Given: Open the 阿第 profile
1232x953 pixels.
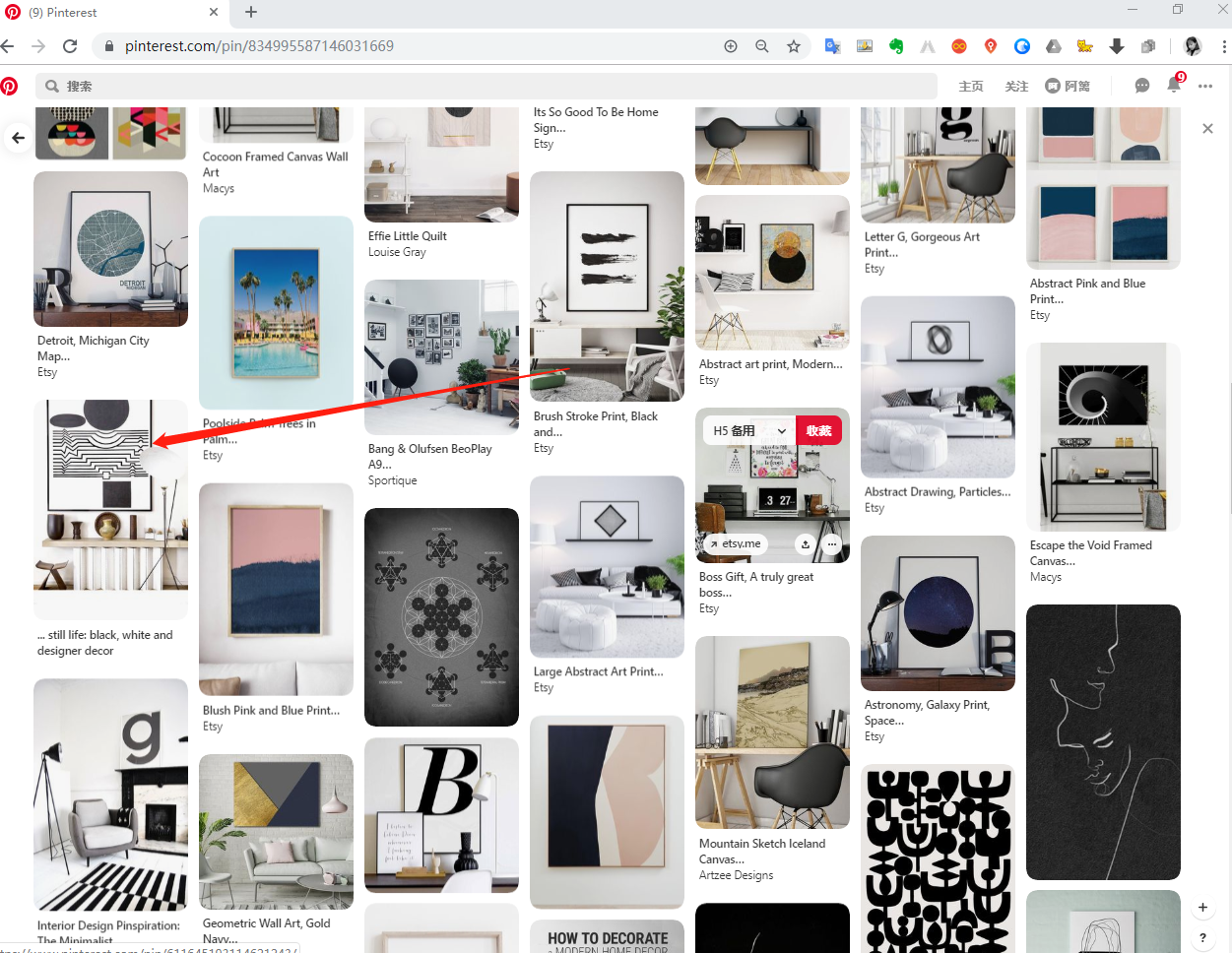Looking at the screenshot, I should coord(1068,87).
